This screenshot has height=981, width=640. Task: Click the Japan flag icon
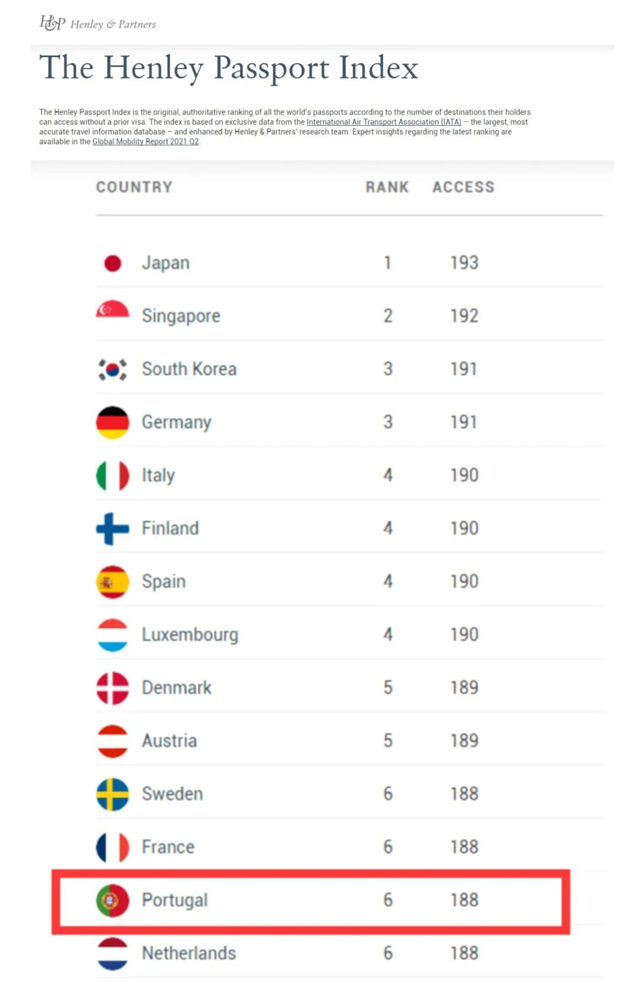[x=113, y=263]
